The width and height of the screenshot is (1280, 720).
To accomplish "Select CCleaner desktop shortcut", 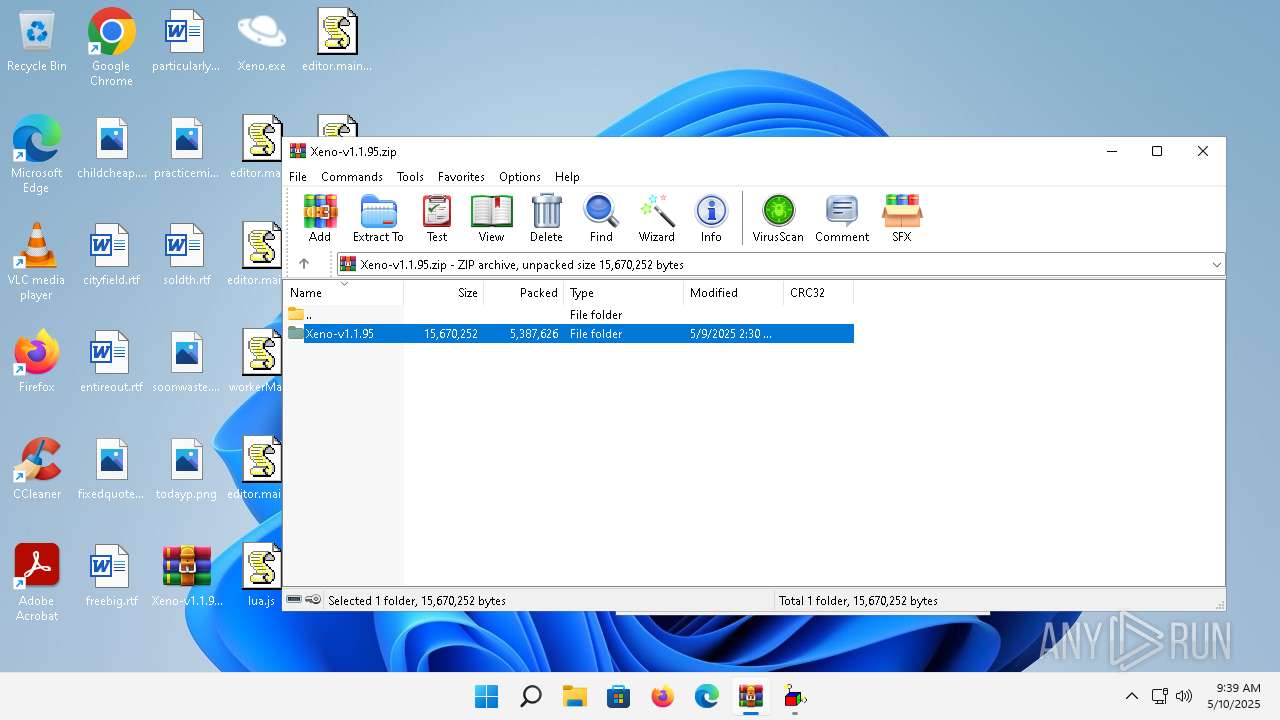I will pyautogui.click(x=37, y=469).
